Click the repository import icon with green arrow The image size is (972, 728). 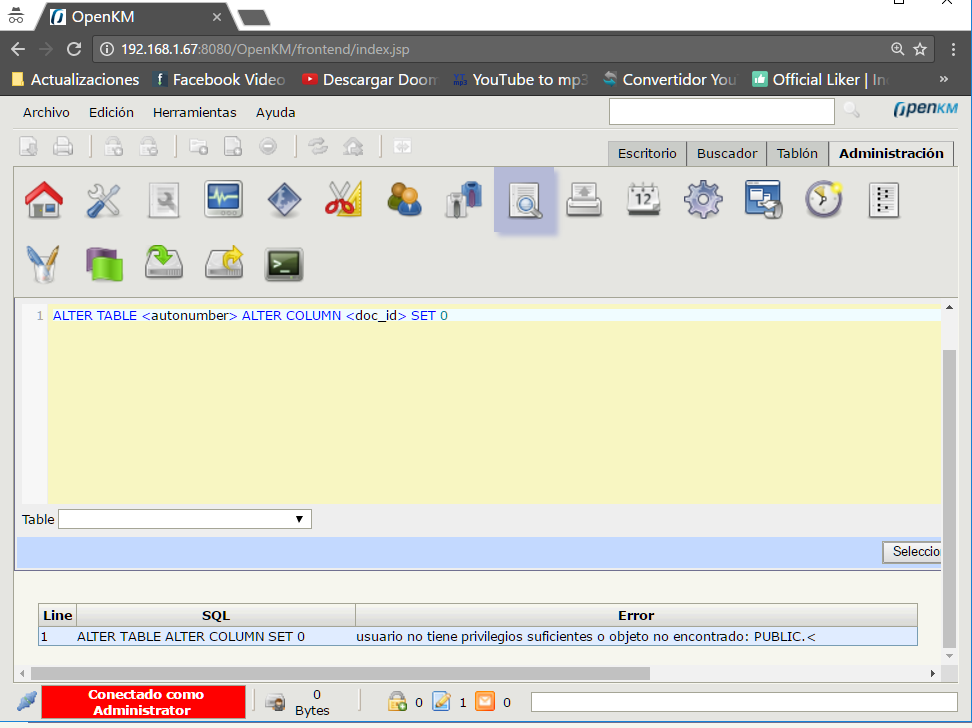(x=163, y=264)
